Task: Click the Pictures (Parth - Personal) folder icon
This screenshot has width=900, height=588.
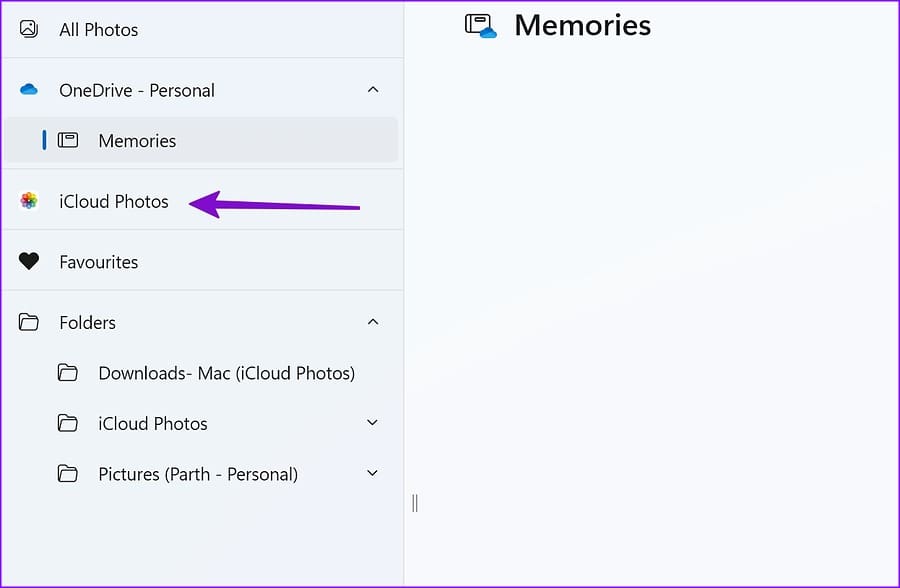Action: coord(68,474)
